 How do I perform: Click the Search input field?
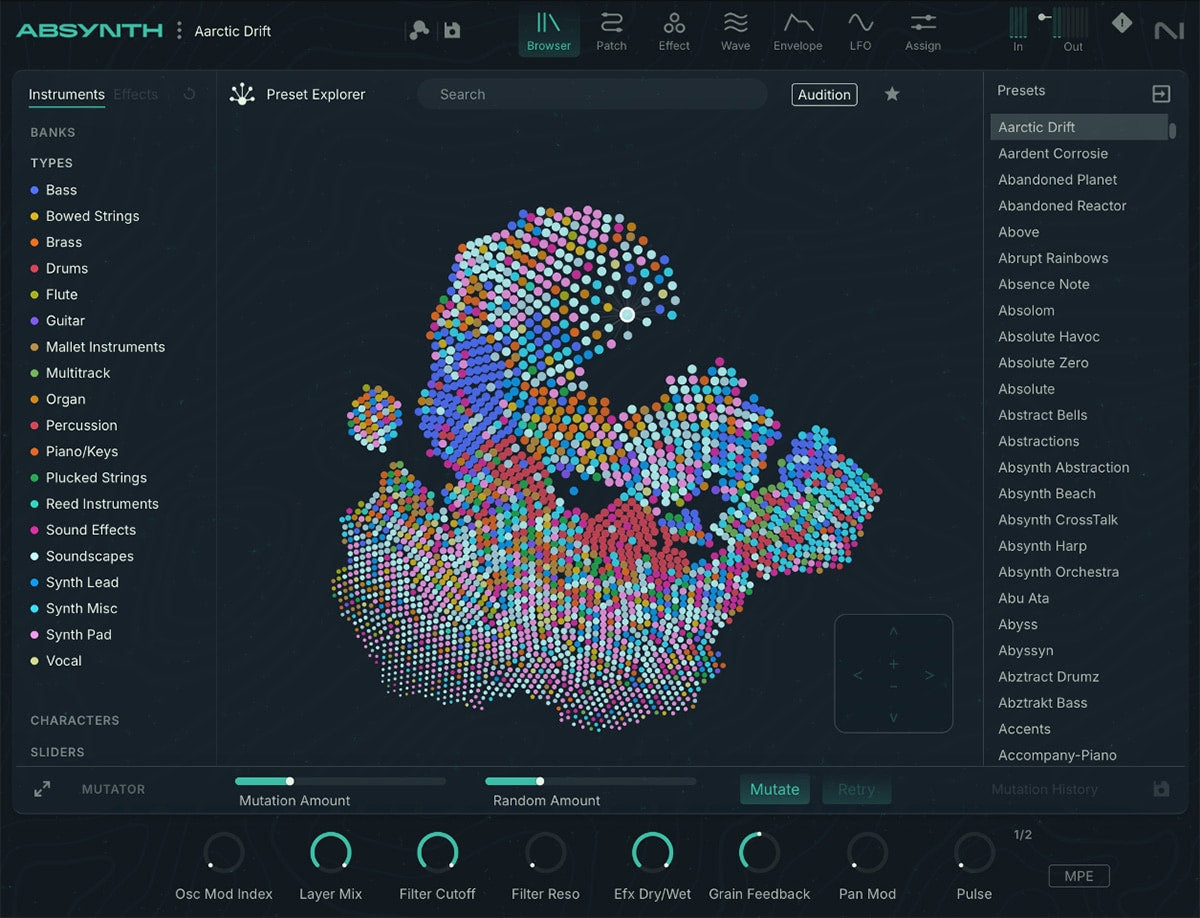[592, 95]
